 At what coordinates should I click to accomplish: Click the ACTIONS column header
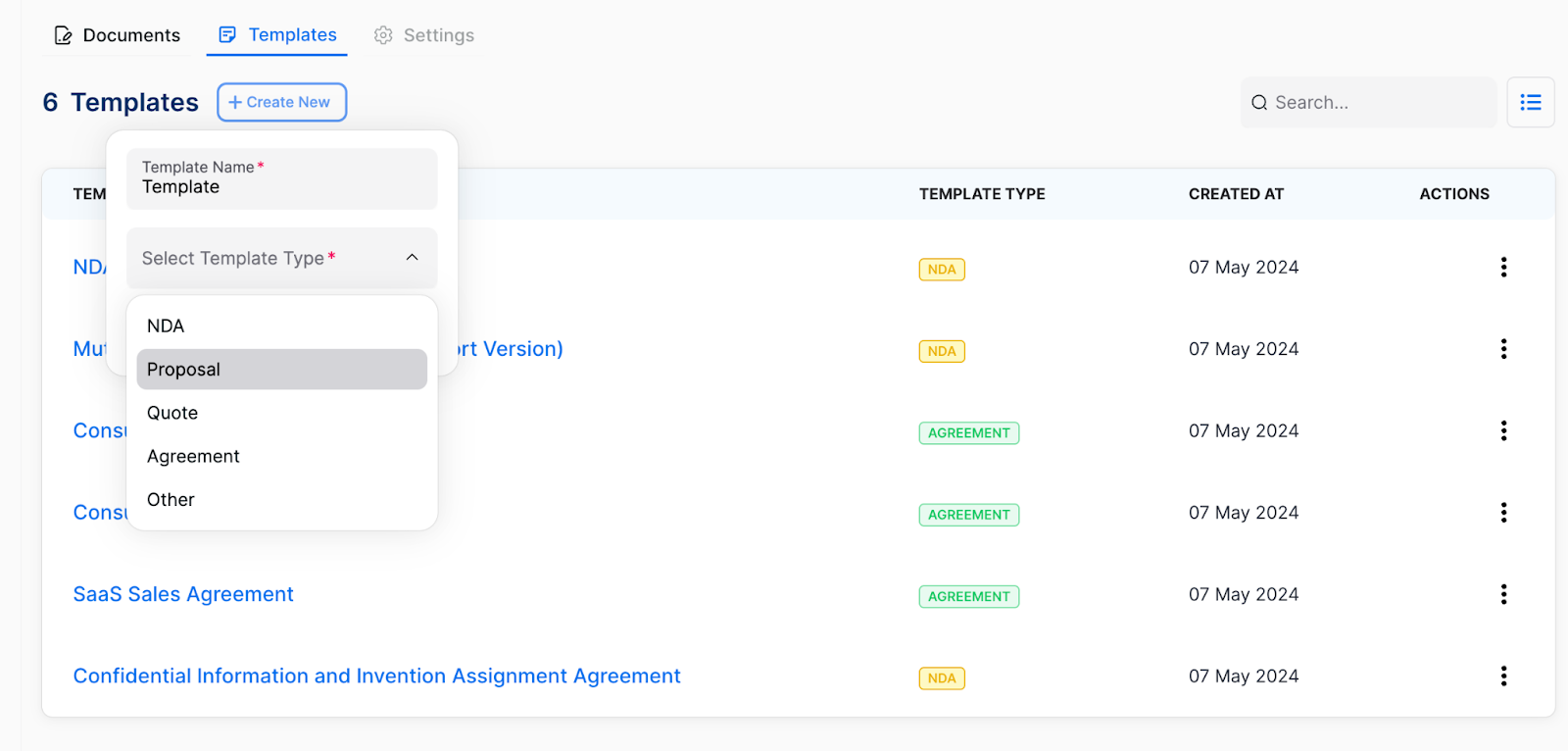(x=1454, y=194)
